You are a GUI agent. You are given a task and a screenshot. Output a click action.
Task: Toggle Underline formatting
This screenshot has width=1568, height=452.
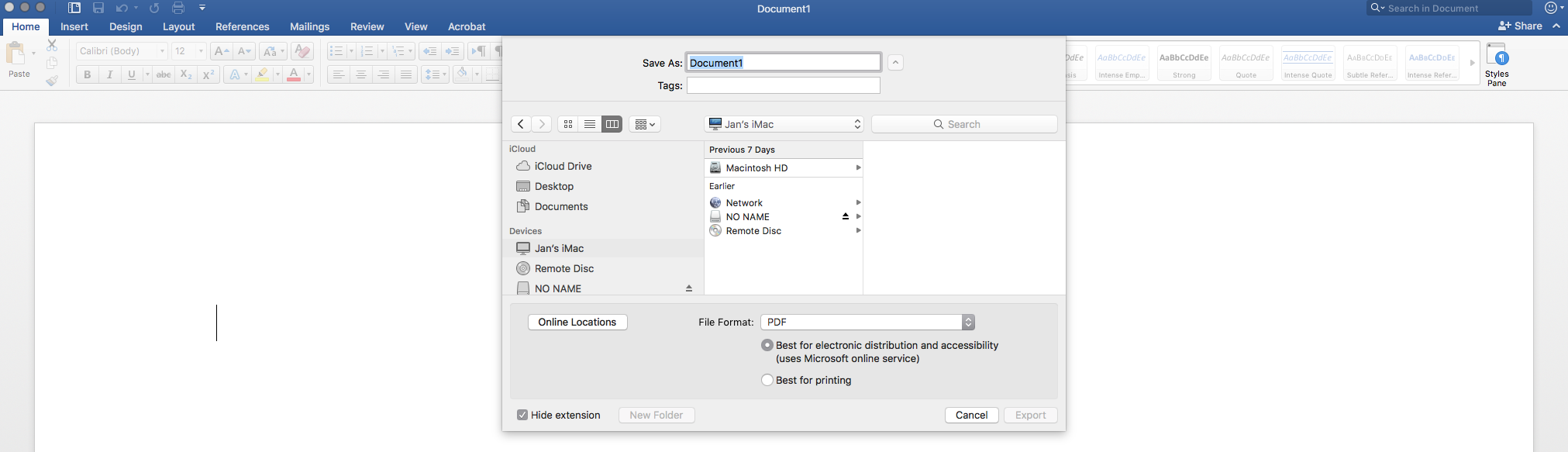[x=132, y=74]
